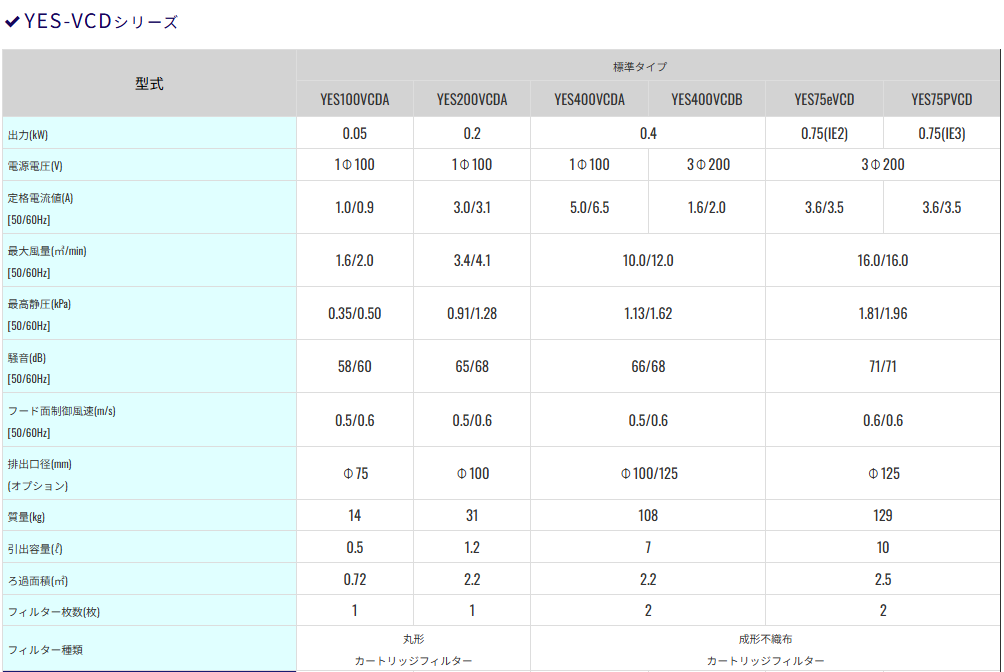Select the 0.75(IE2) output cell
1004x672 pixels.
pyautogui.click(x=824, y=134)
